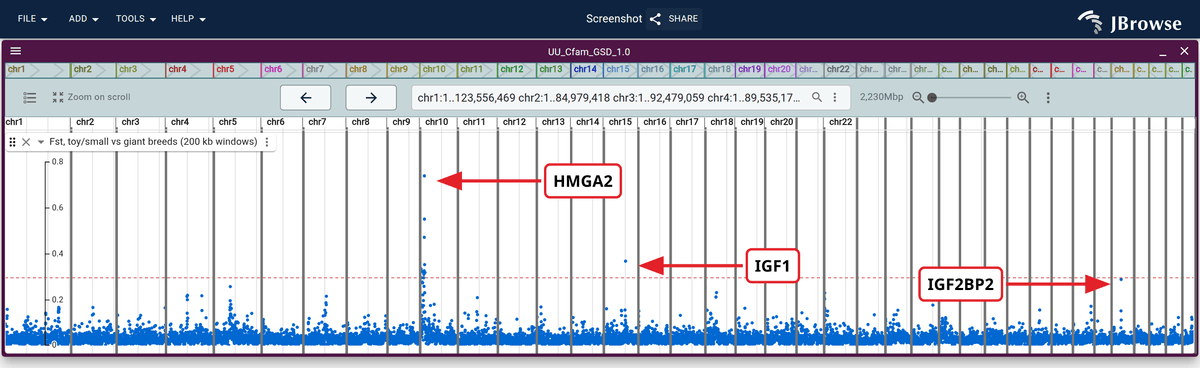Viewport: 1200px width, 368px height.
Task: Open the TOOLS menu
Action: click(136, 19)
